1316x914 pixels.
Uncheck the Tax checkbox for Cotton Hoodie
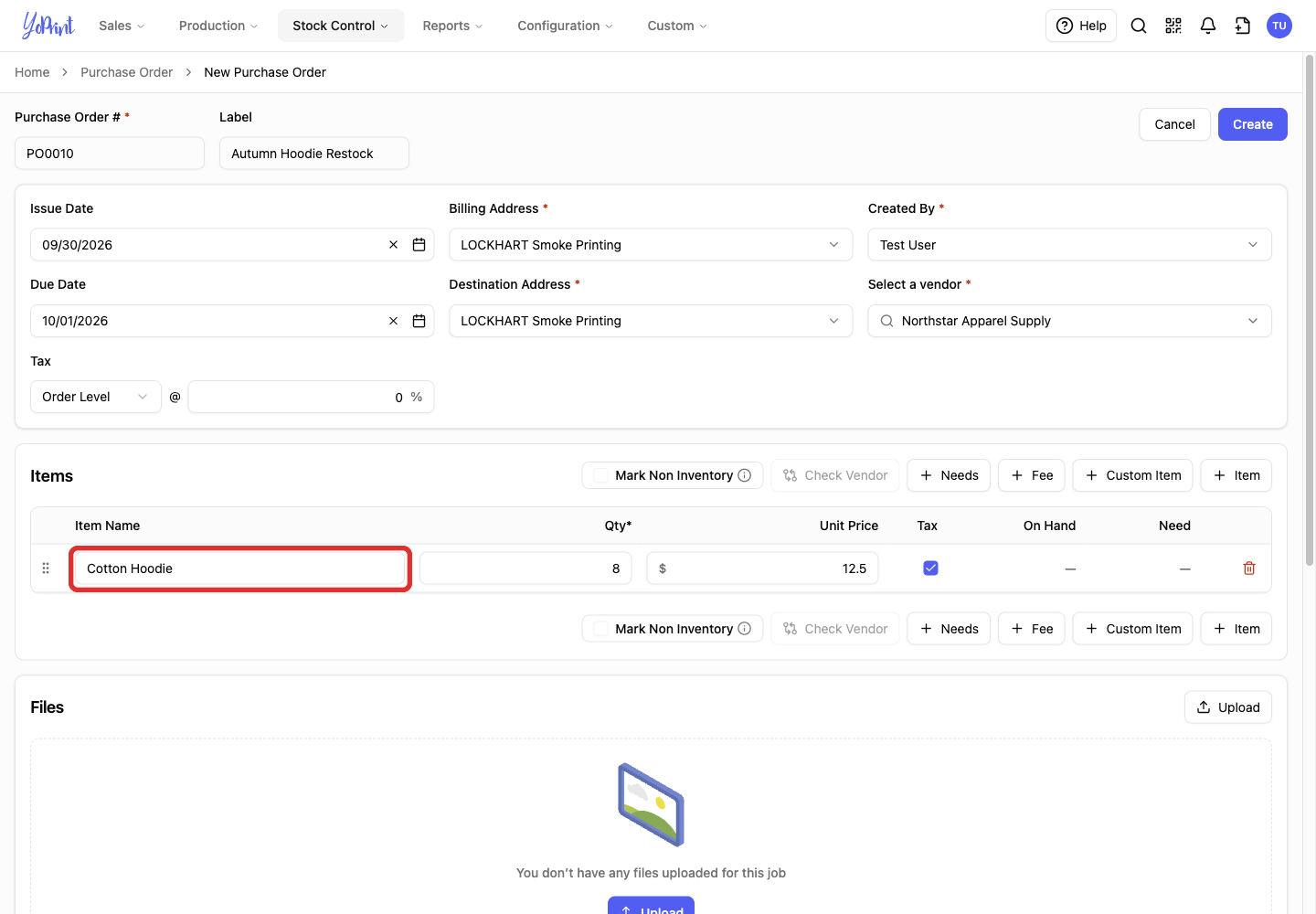tap(930, 569)
